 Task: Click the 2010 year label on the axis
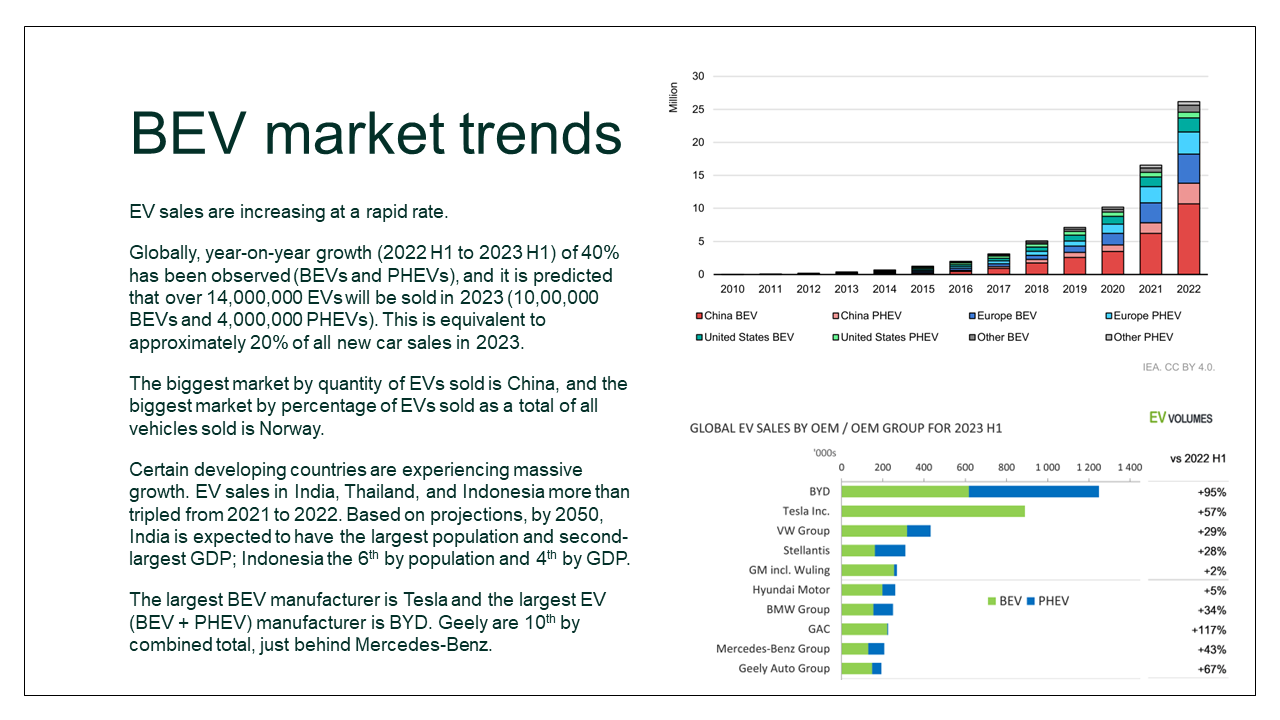pos(733,289)
